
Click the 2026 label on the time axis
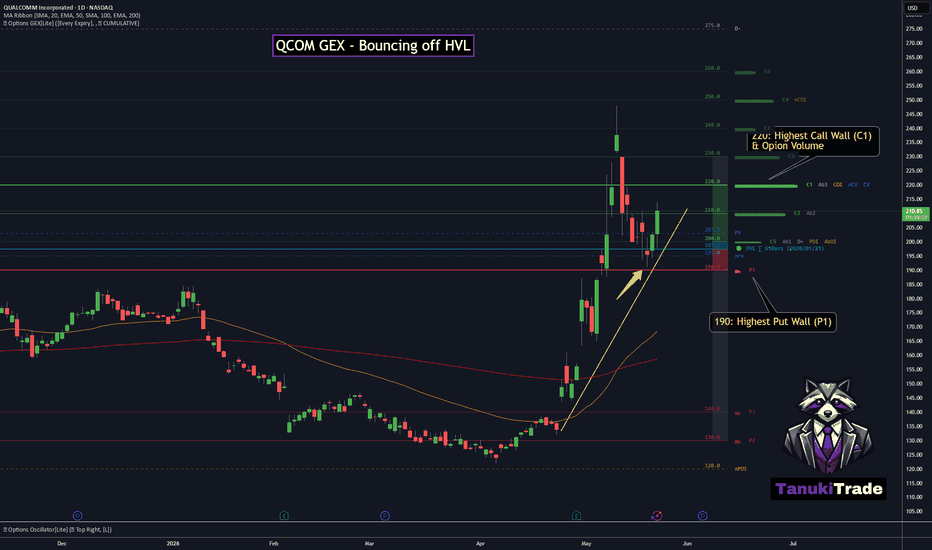(x=173, y=543)
